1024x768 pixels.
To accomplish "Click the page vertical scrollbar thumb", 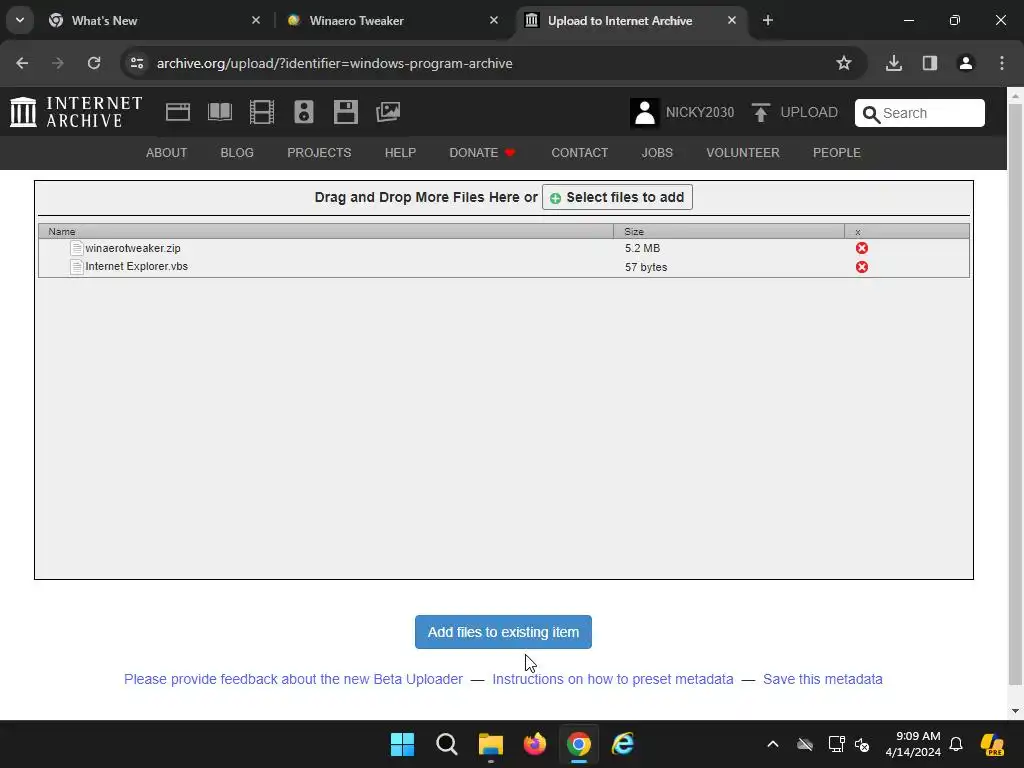I will click(1016, 394).
